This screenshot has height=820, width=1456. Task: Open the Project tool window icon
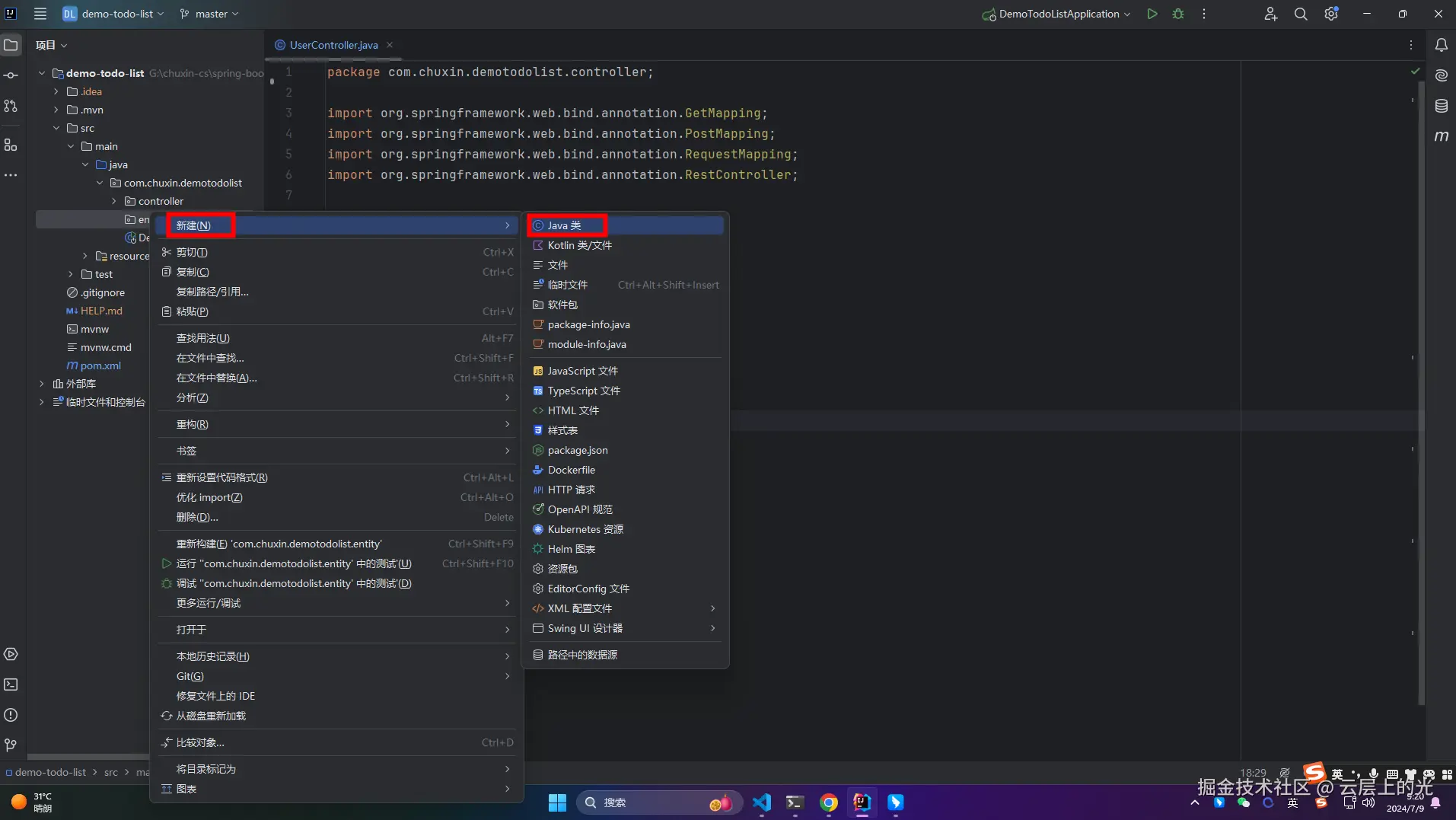(11, 45)
